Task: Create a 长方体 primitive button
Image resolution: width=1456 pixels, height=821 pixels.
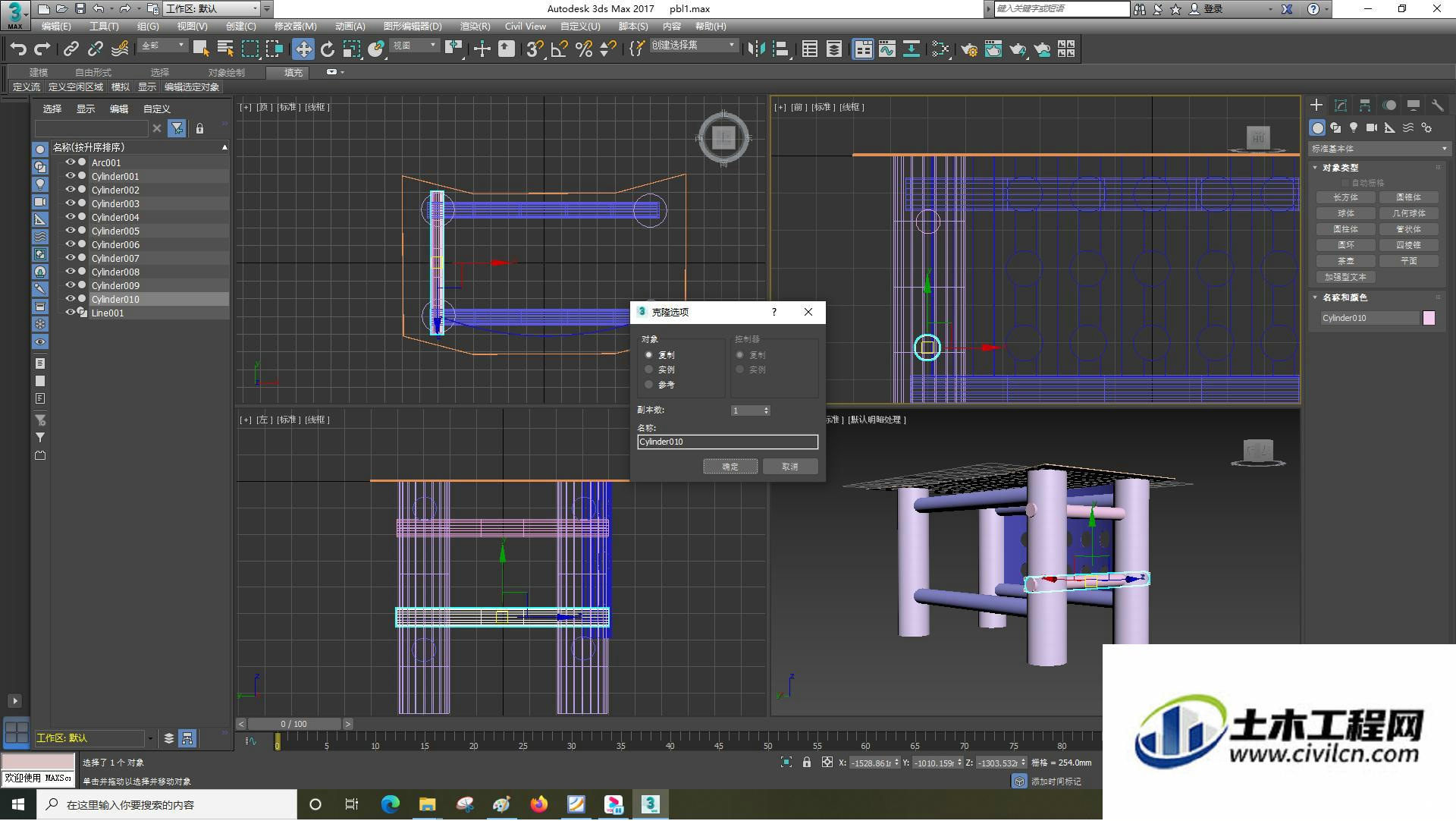Action: pos(1346,197)
